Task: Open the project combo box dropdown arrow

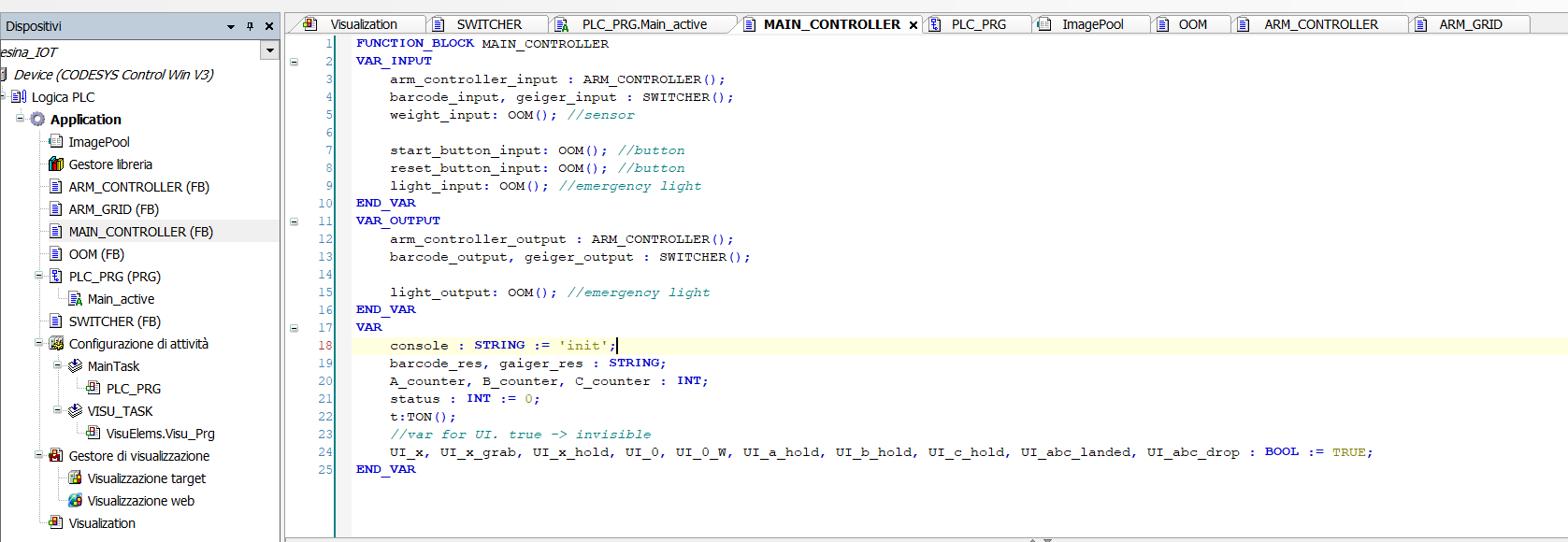Action: click(x=270, y=50)
